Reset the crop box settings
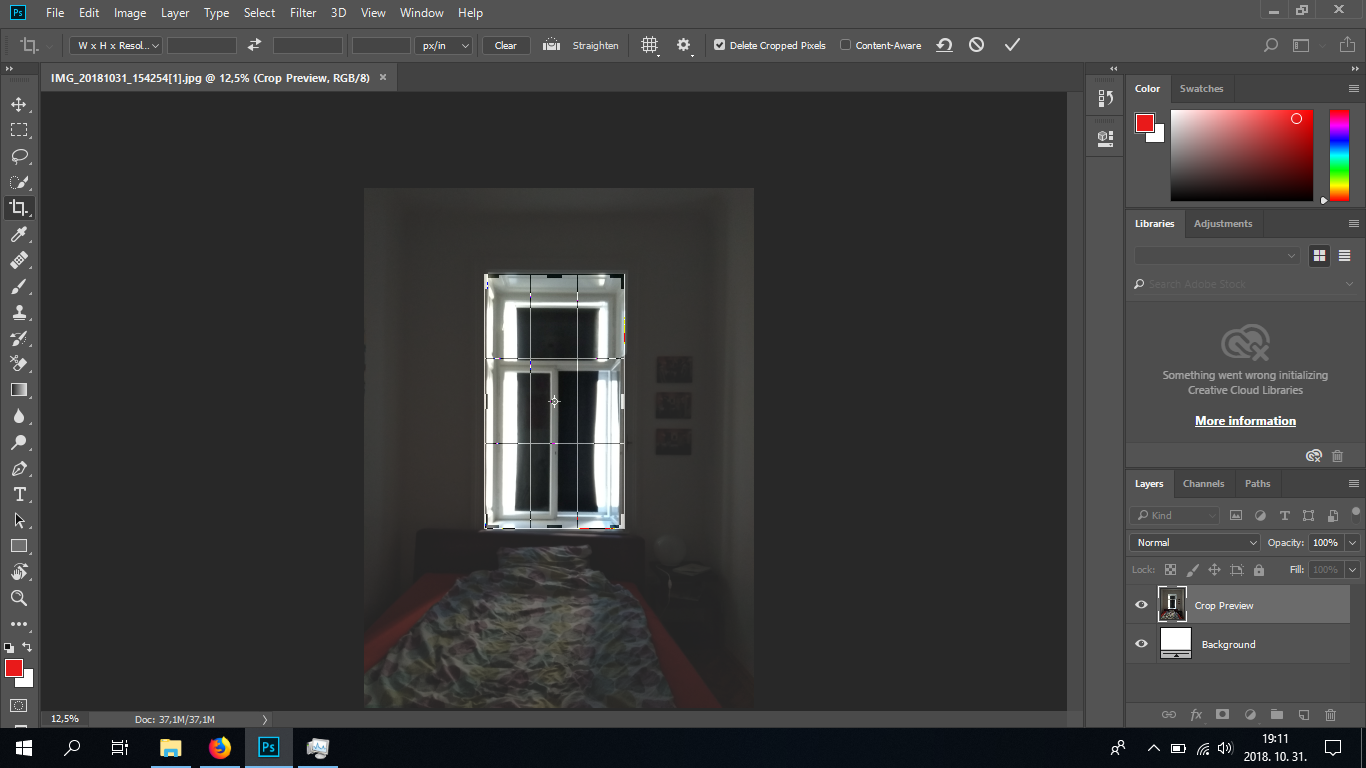The height and width of the screenshot is (768, 1366). (944, 45)
